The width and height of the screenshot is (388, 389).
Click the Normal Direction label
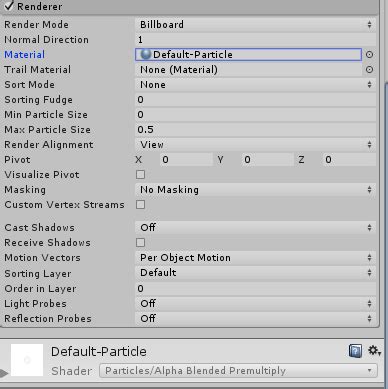click(x=46, y=40)
